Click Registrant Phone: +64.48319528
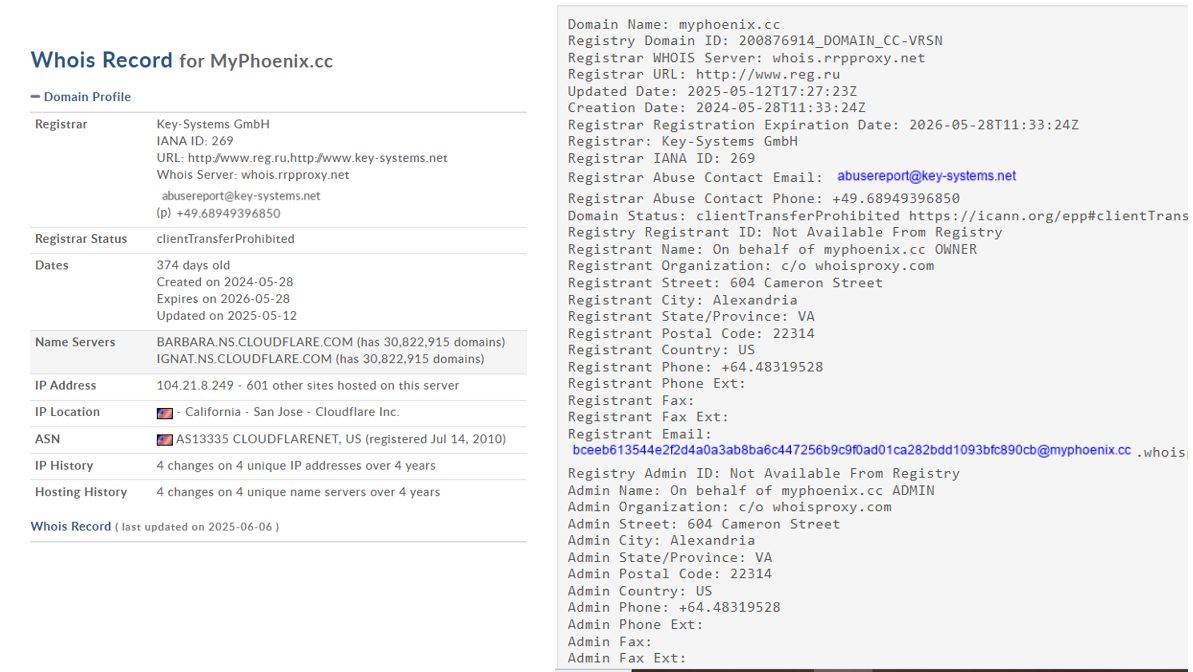 695,367
